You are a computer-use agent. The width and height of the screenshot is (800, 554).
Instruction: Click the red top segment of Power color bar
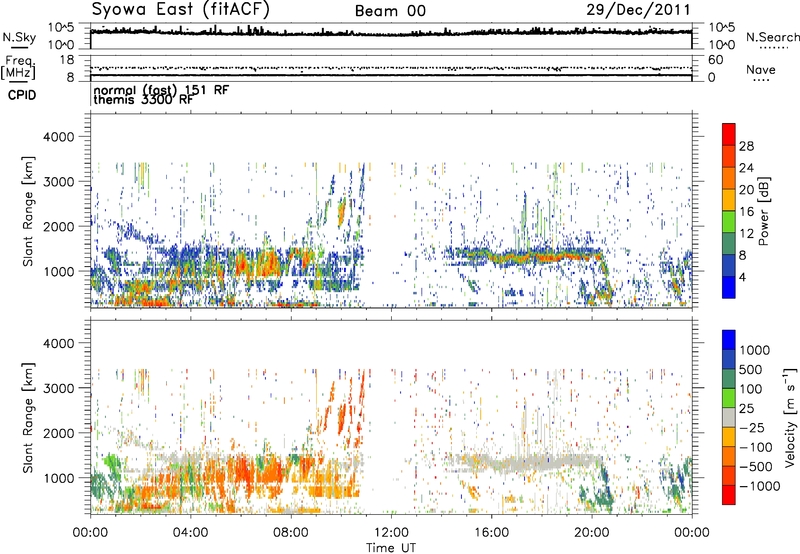(729, 134)
